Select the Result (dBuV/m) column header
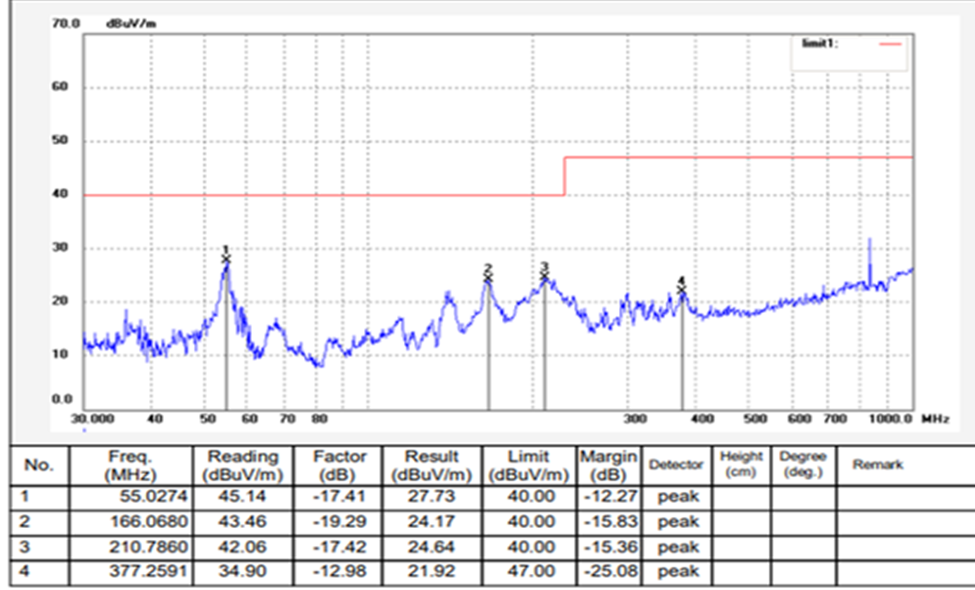 (x=432, y=465)
